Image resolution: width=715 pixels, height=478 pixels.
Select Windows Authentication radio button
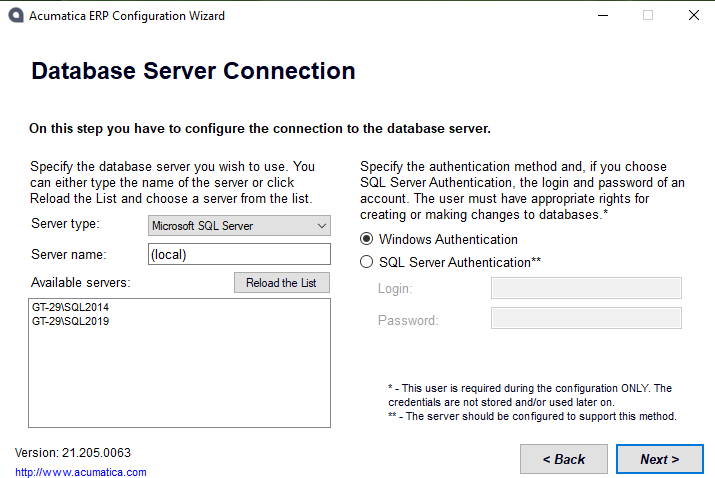pos(367,239)
